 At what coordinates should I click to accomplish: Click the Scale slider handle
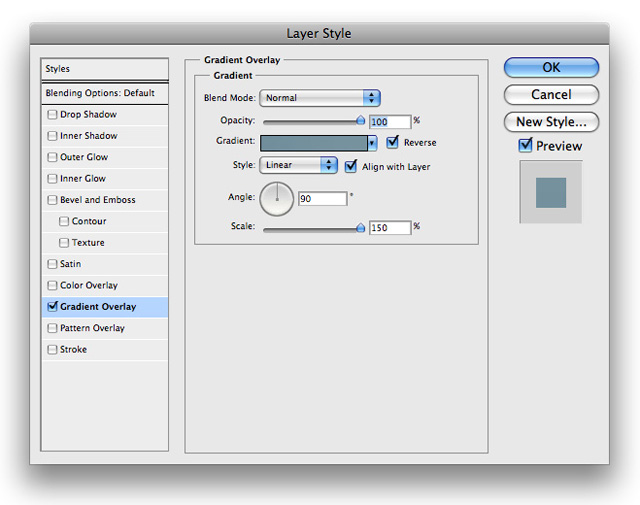360,227
